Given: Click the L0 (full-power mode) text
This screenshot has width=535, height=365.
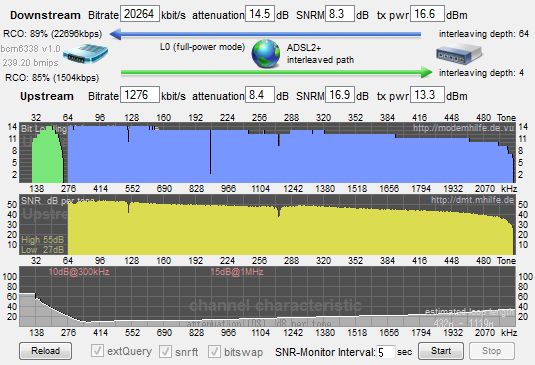Looking at the screenshot, I should 202,47.
